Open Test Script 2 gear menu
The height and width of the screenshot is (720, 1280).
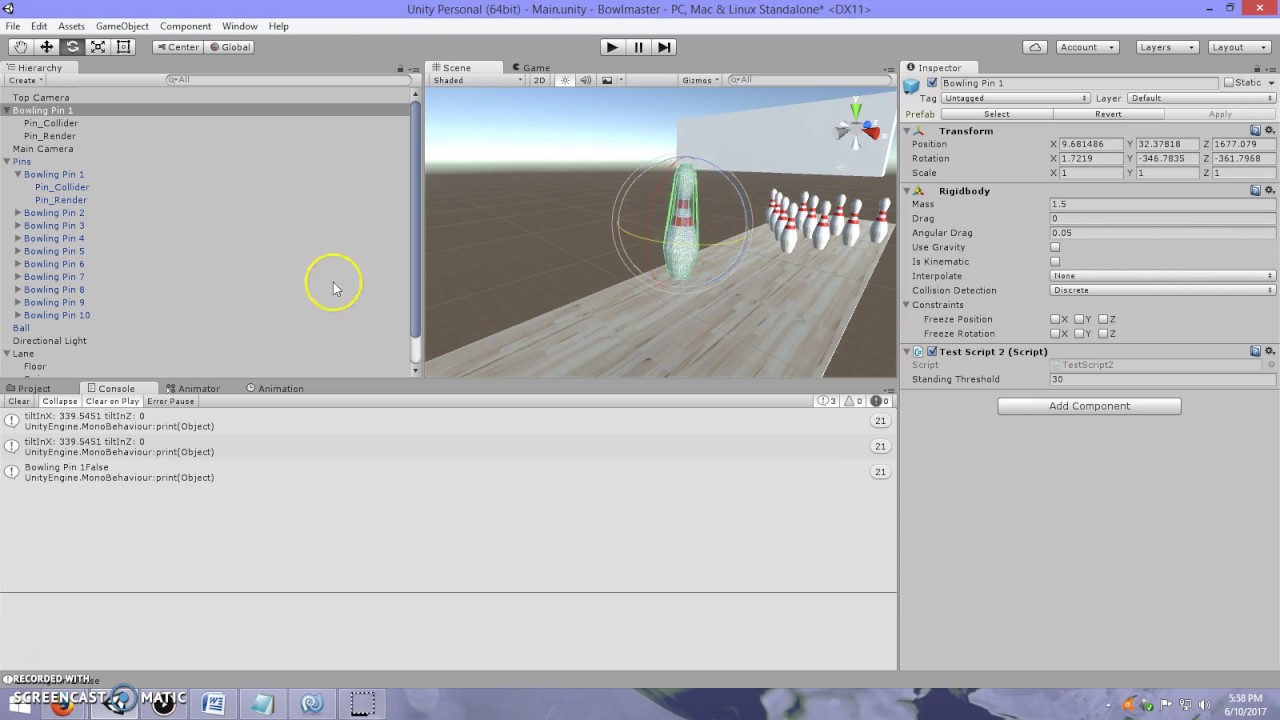[1270, 351]
